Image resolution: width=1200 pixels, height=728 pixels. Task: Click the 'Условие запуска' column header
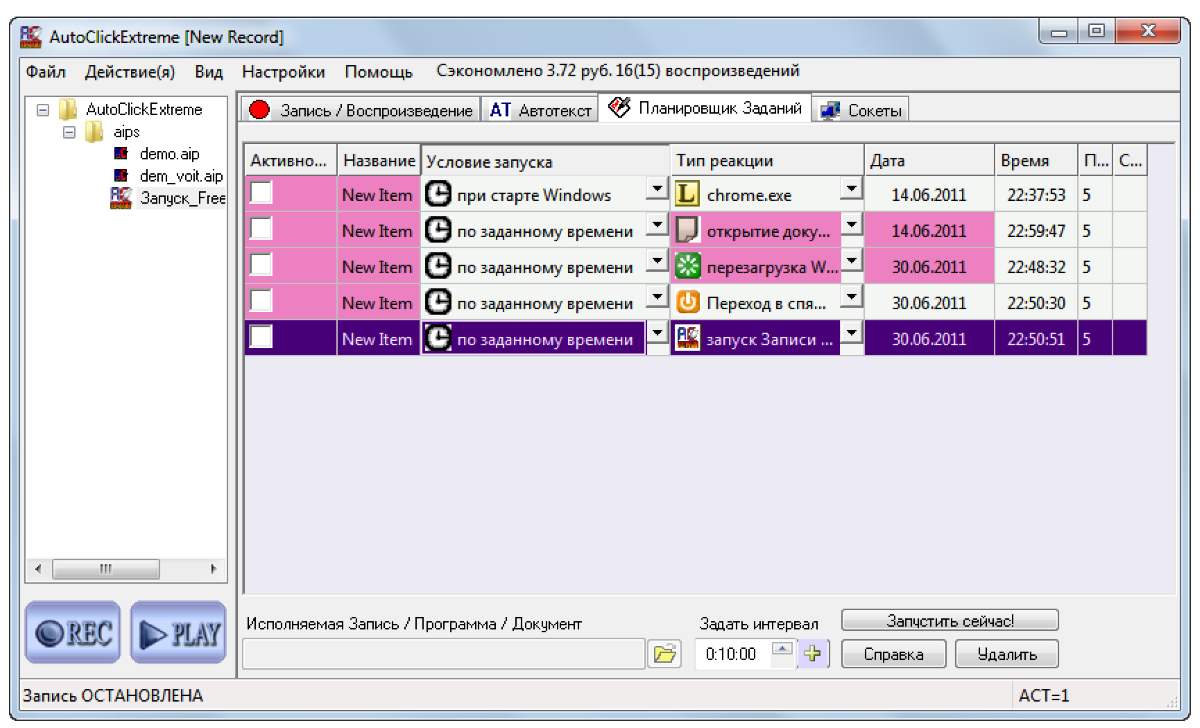tap(545, 161)
